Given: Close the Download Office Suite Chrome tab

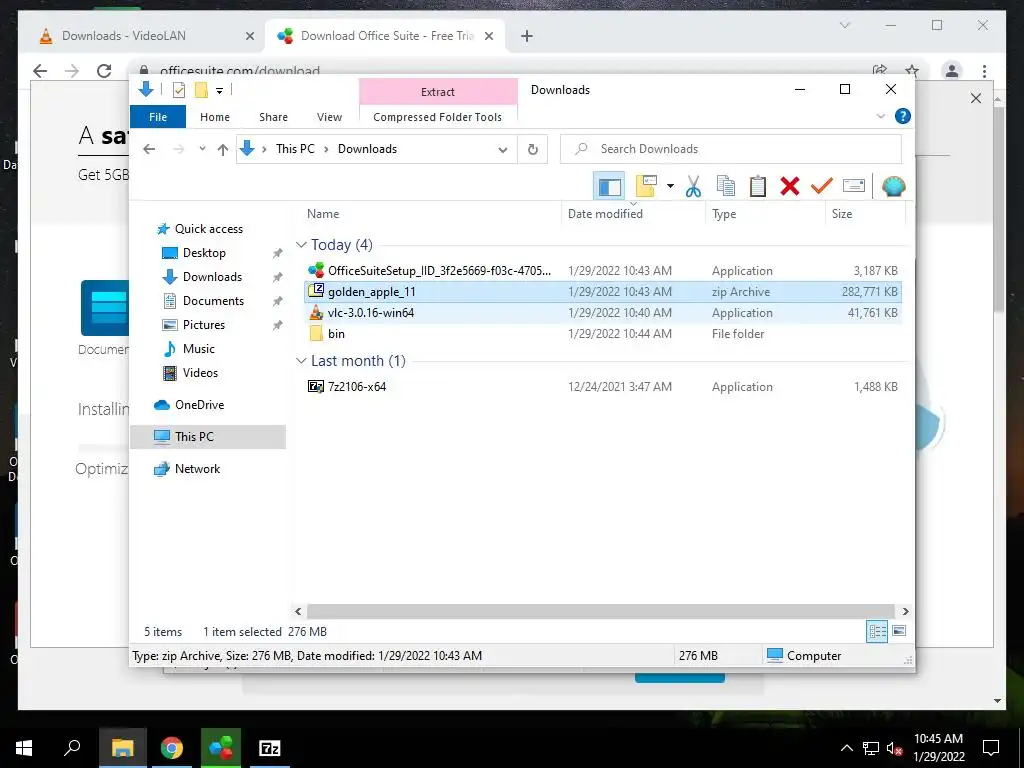Looking at the screenshot, I should tap(488, 36).
